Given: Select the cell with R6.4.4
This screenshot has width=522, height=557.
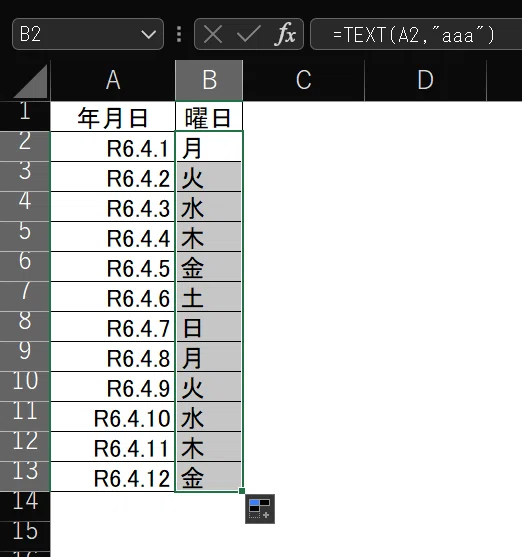Looking at the screenshot, I should click(x=113, y=237).
